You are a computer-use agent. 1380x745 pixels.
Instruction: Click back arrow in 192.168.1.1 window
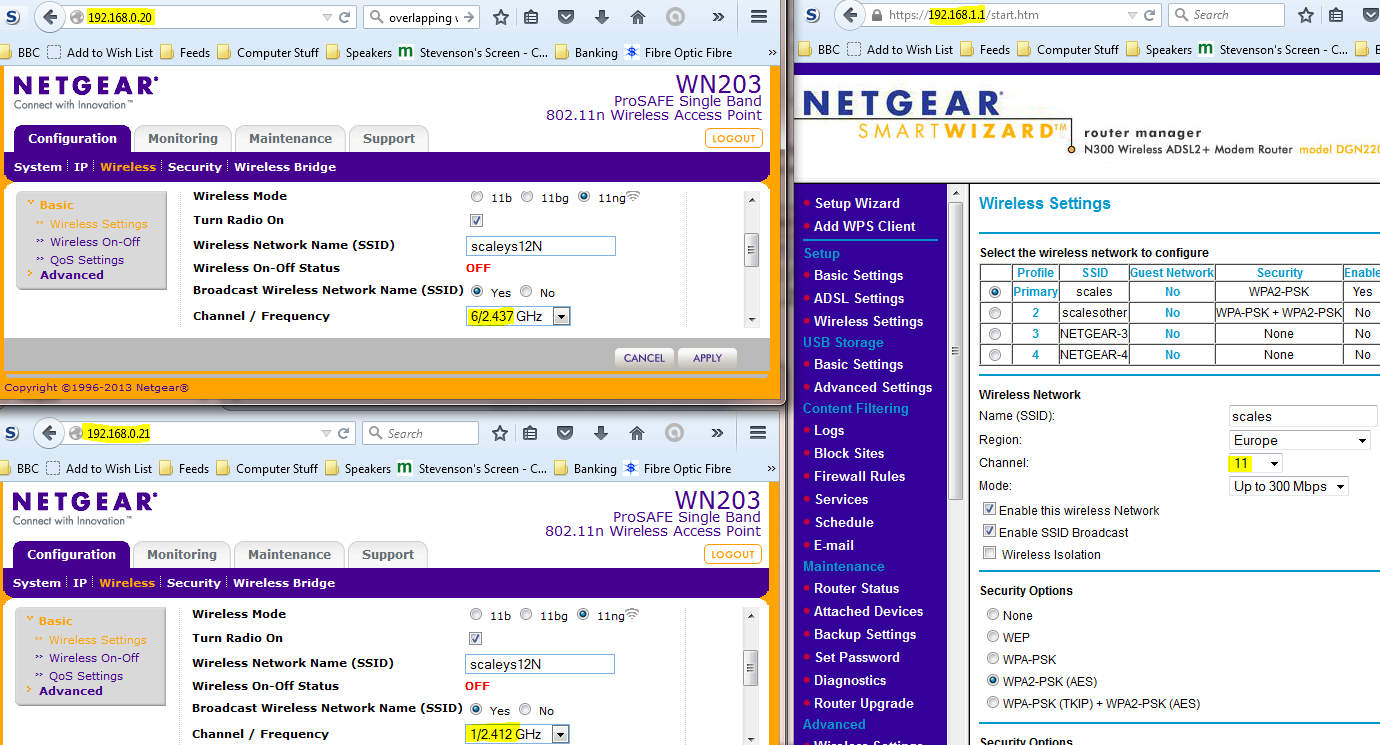click(850, 15)
